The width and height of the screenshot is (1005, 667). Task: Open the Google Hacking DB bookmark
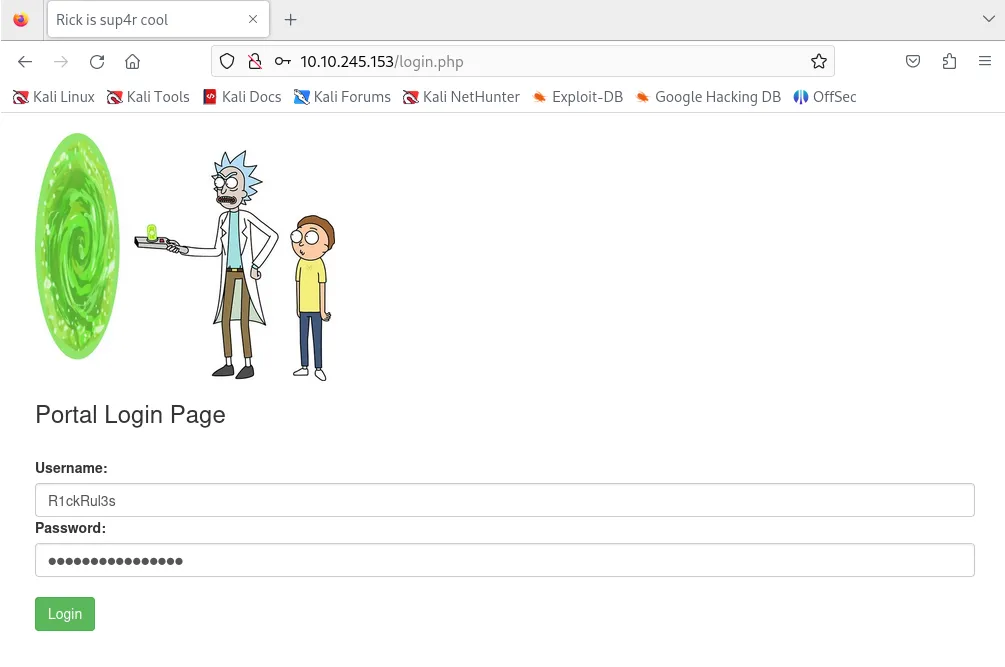tap(709, 97)
